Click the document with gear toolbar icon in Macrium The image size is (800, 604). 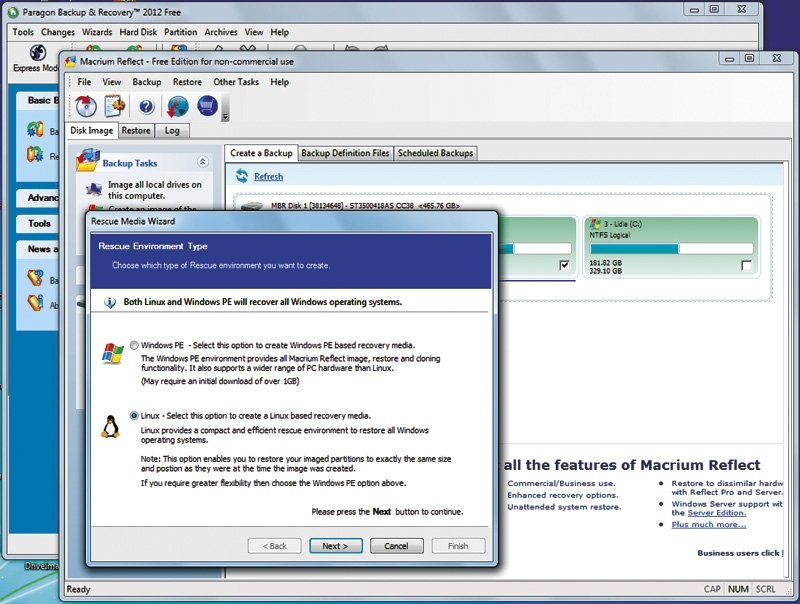coord(115,106)
